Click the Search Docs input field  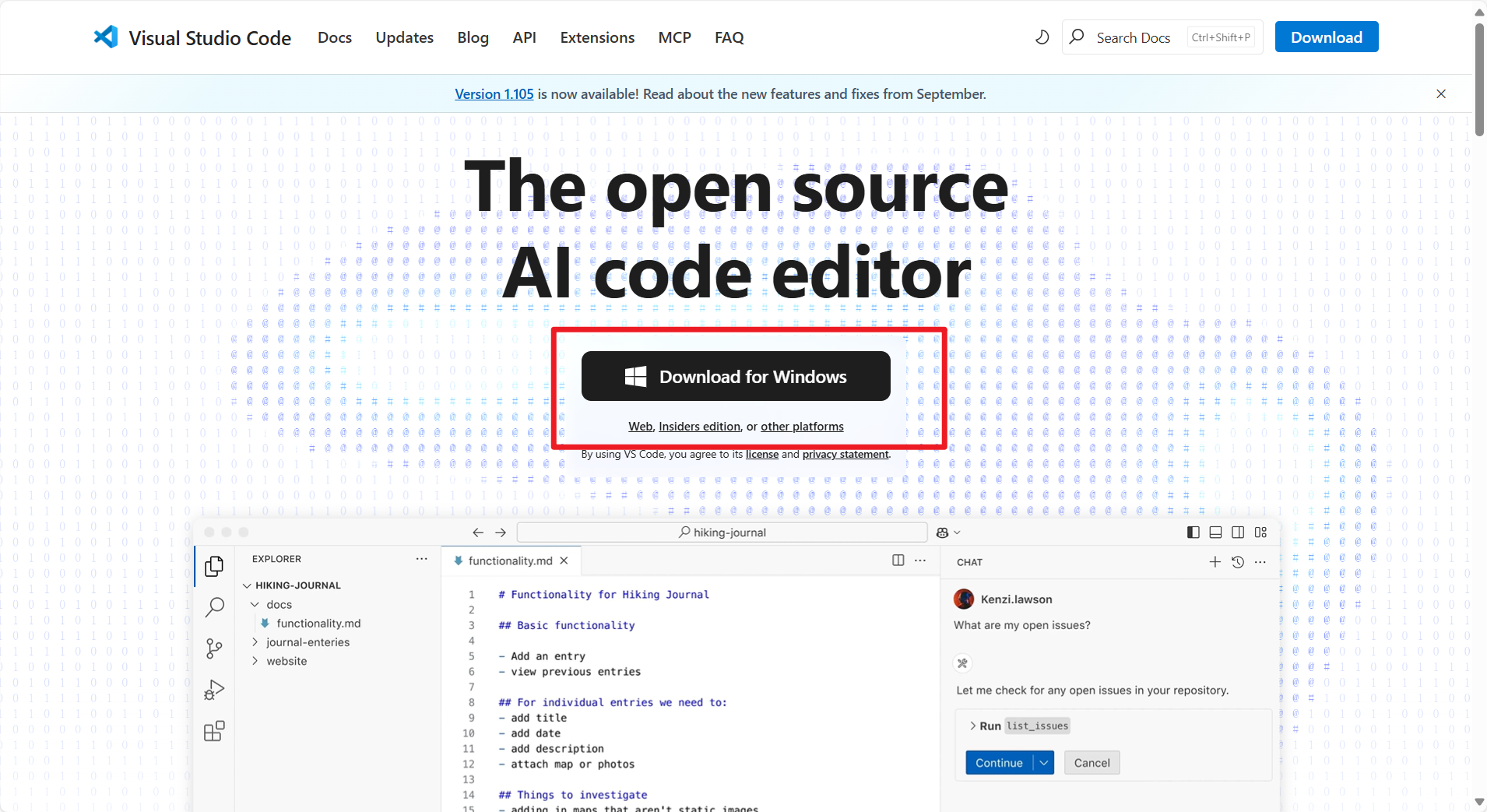coord(1162,37)
